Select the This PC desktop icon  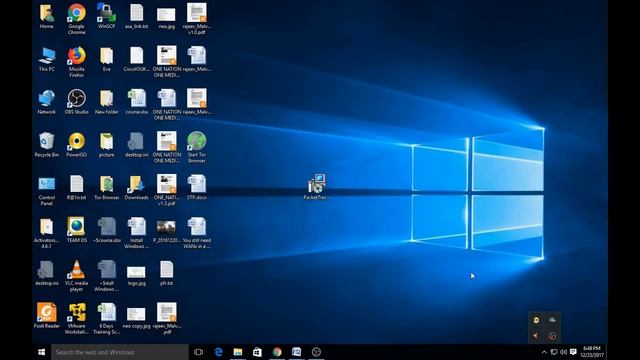click(47, 58)
